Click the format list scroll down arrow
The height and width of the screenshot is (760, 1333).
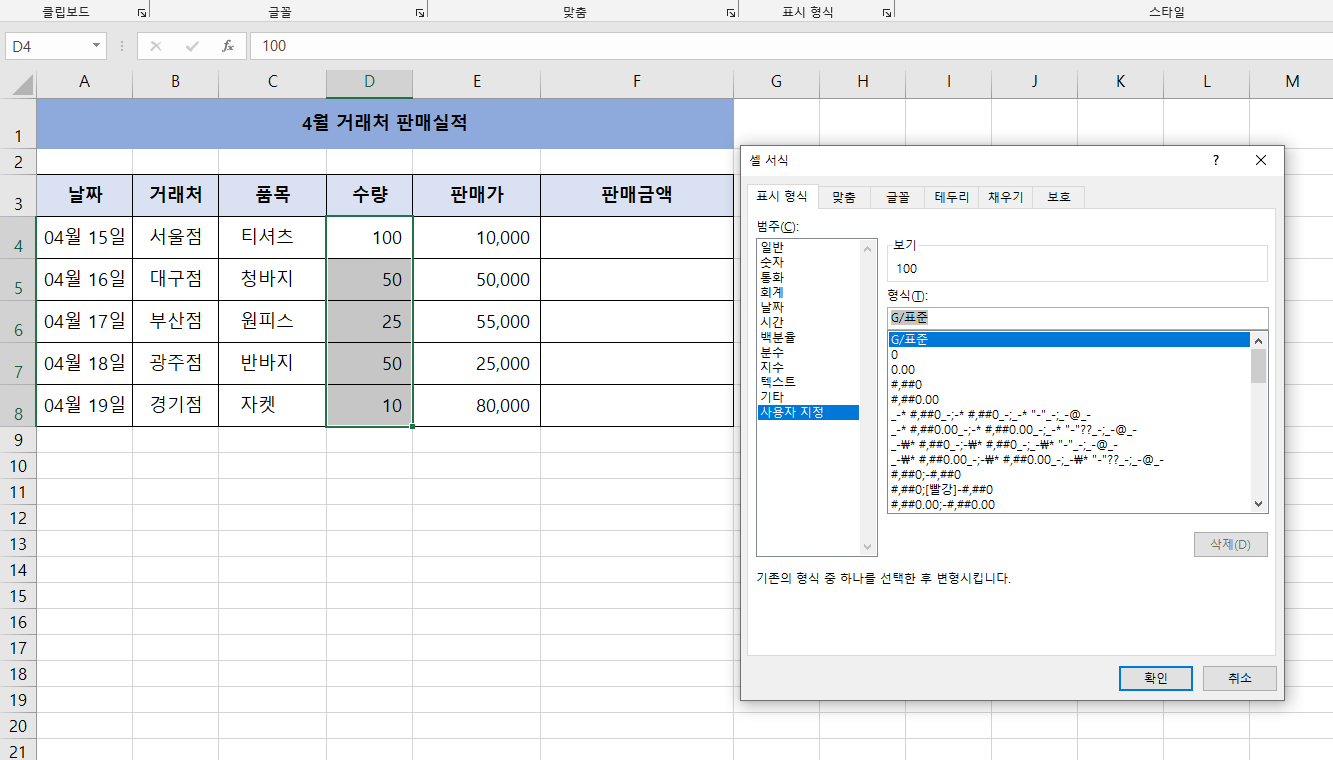[x=1259, y=505]
